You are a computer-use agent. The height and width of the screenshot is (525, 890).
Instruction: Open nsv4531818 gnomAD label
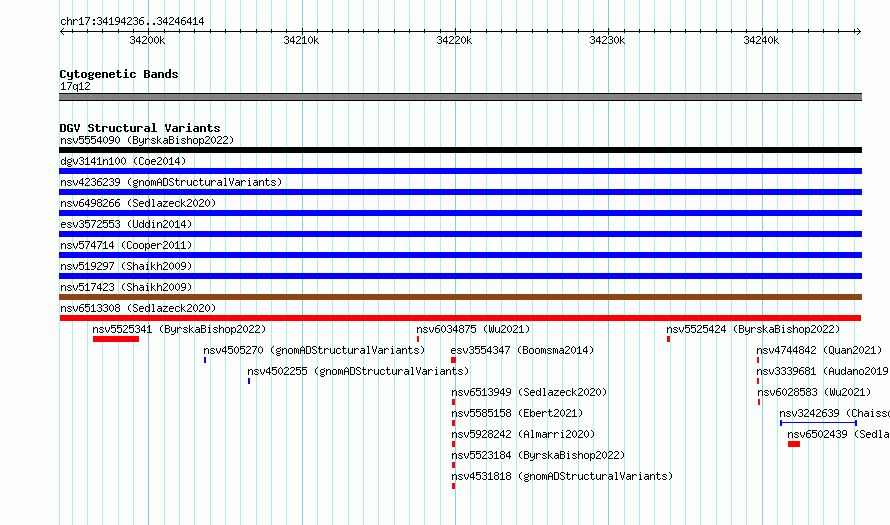click(x=562, y=476)
